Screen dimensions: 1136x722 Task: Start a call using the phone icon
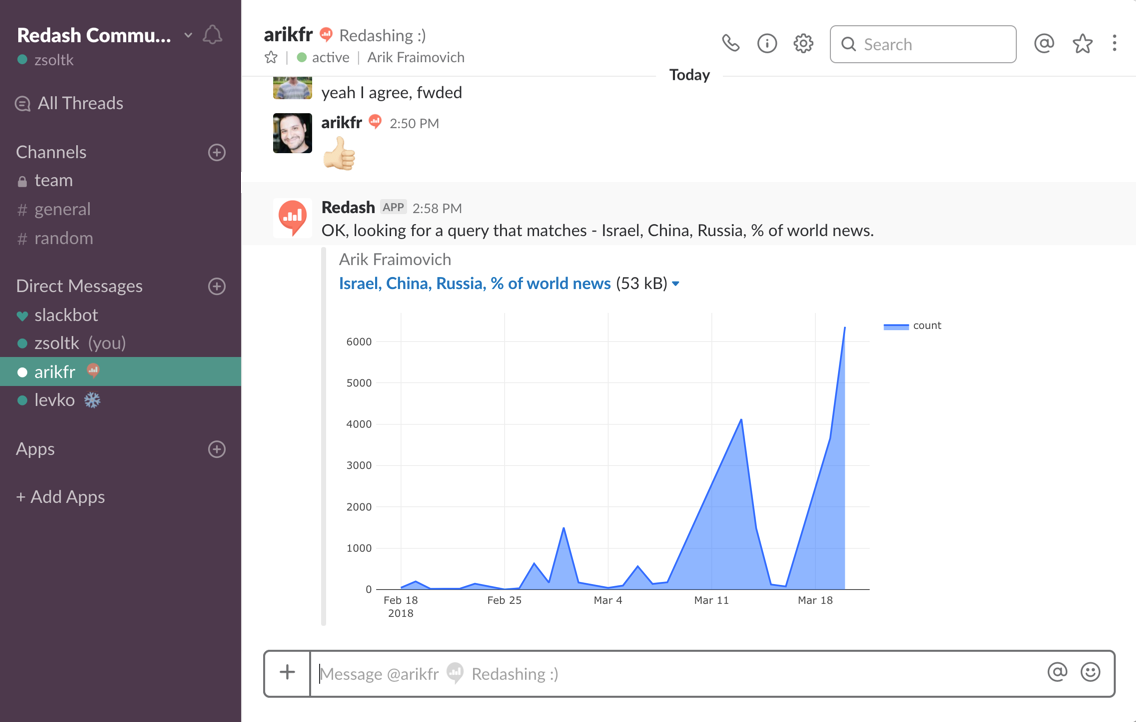click(x=730, y=43)
